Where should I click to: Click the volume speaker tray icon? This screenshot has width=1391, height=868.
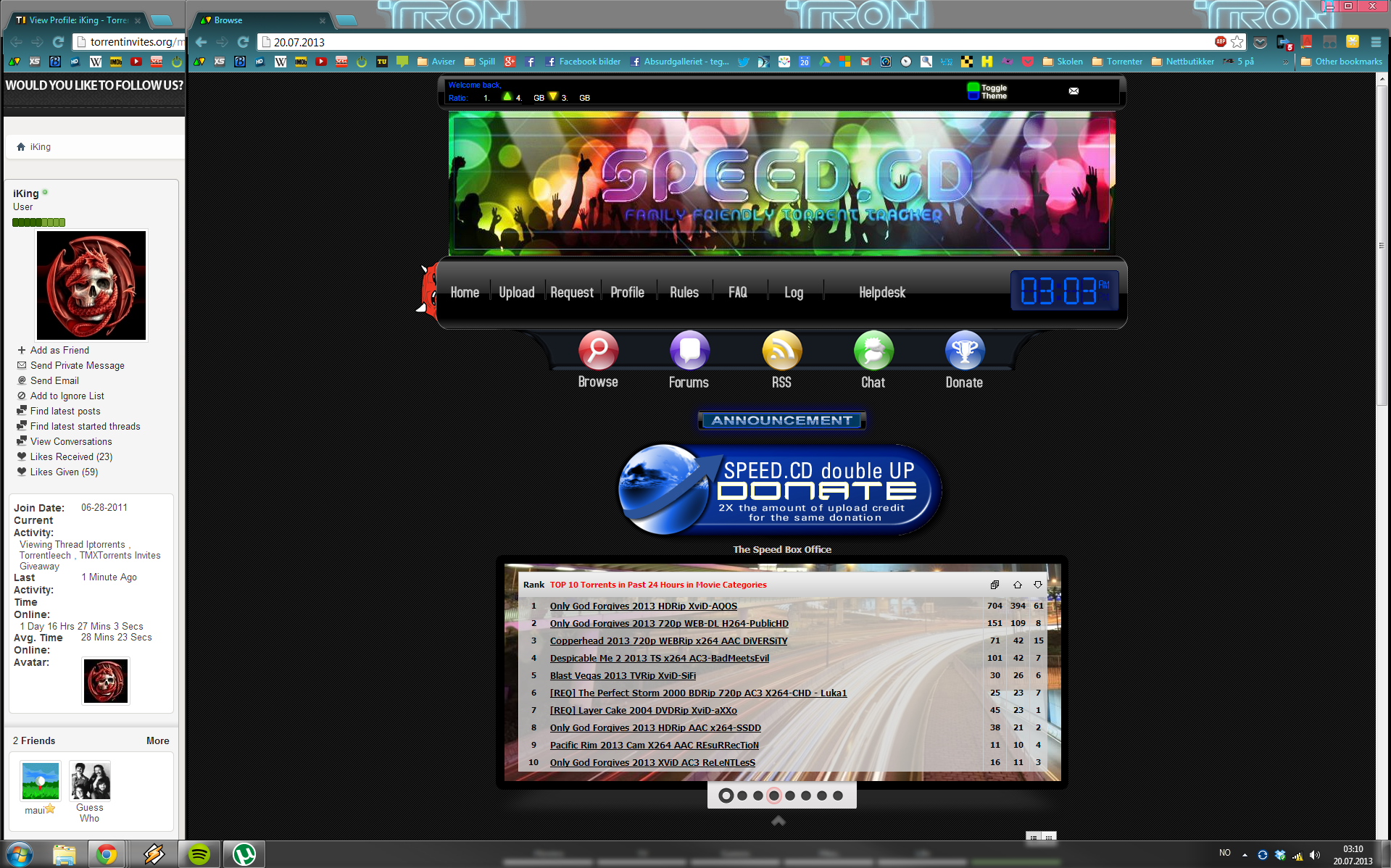tap(1314, 855)
